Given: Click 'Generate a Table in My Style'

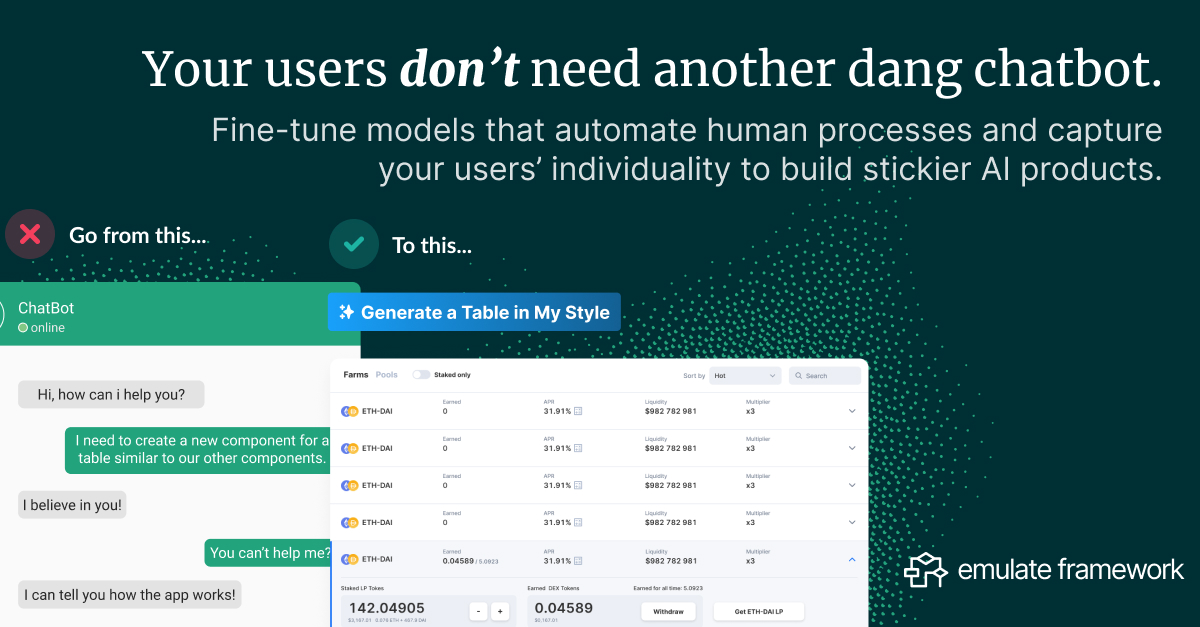Looking at the screenshot, I should coord(487,311).
